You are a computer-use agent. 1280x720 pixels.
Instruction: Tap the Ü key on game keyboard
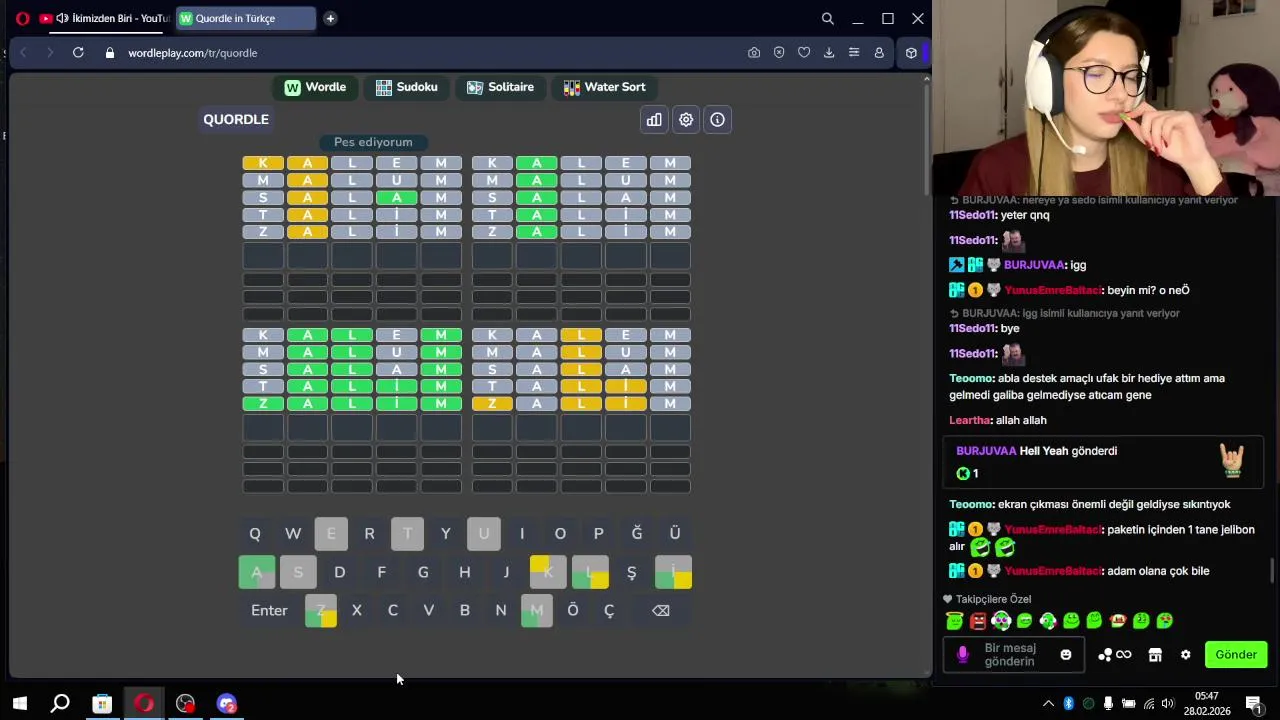tap(675, 534)
